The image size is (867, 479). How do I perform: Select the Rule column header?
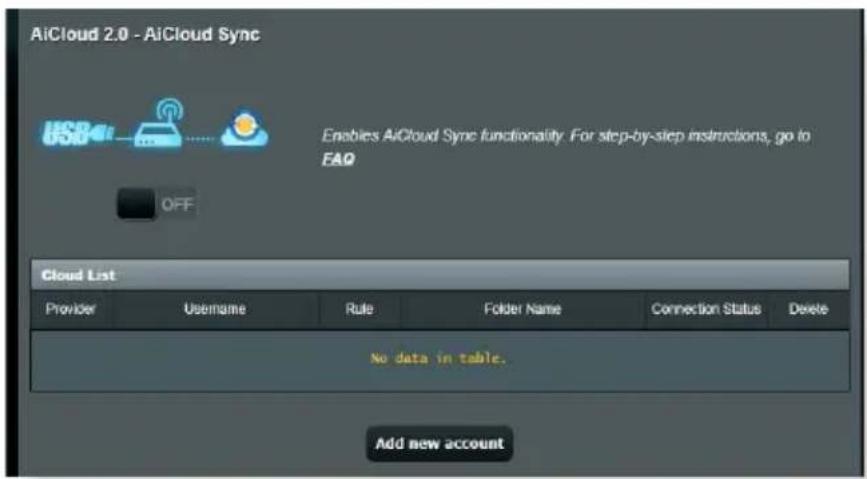359,309
